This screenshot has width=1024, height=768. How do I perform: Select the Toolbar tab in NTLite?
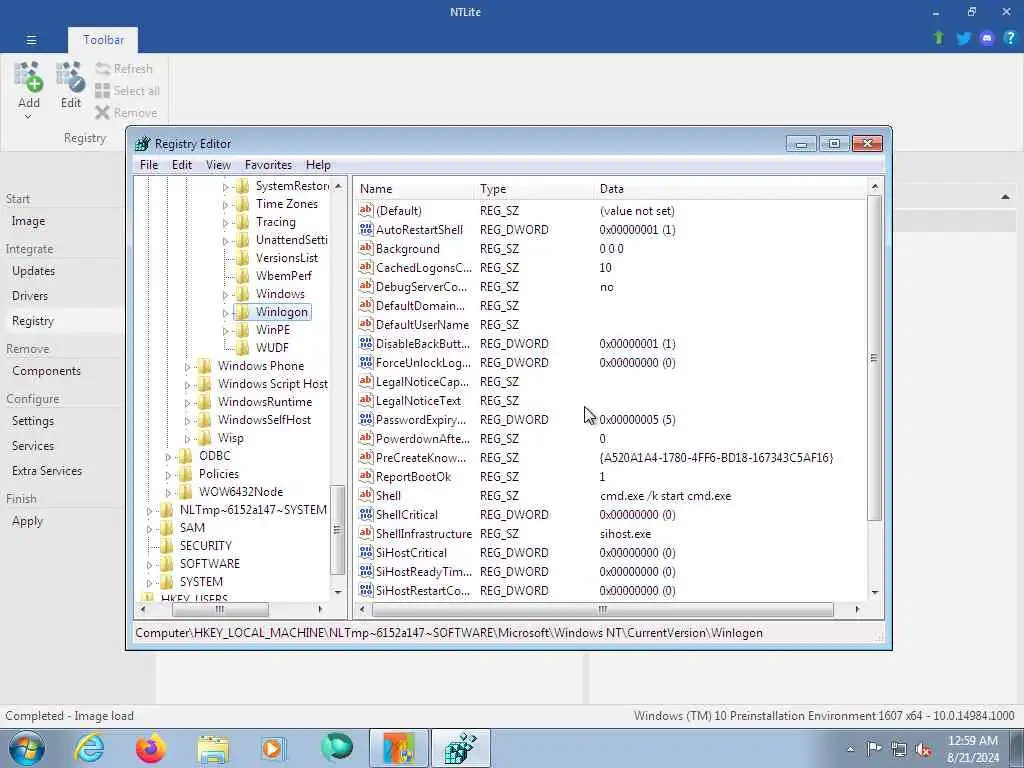pos(103,40)
